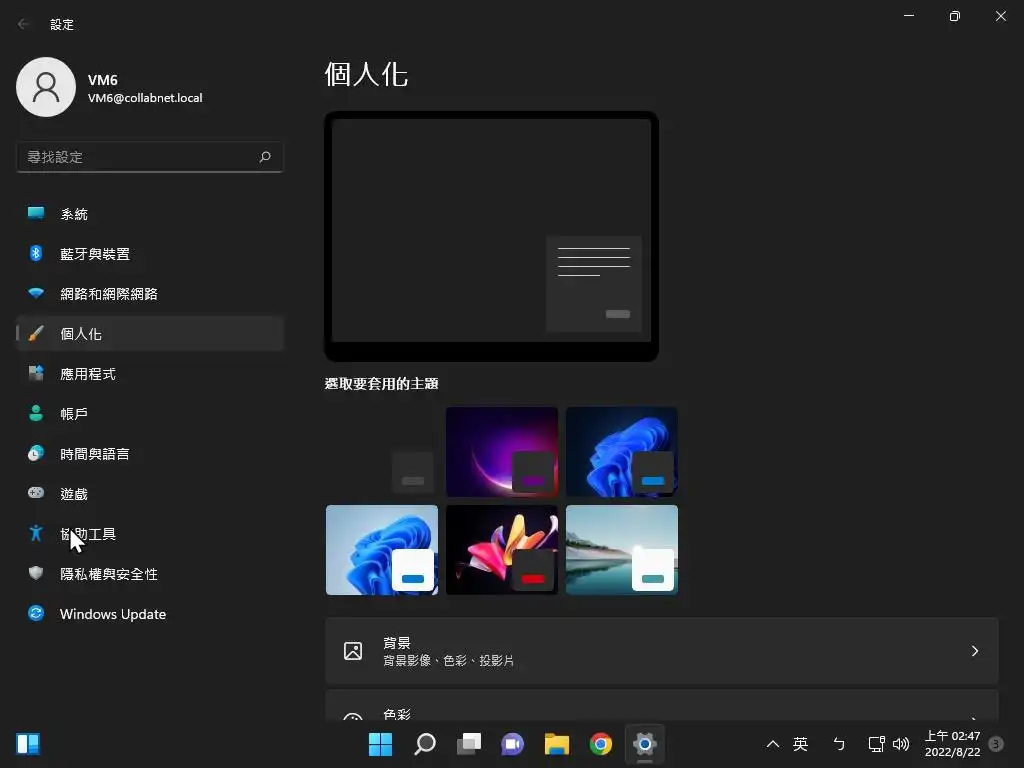Open 系統 settings in sidebar

[150, 214]
